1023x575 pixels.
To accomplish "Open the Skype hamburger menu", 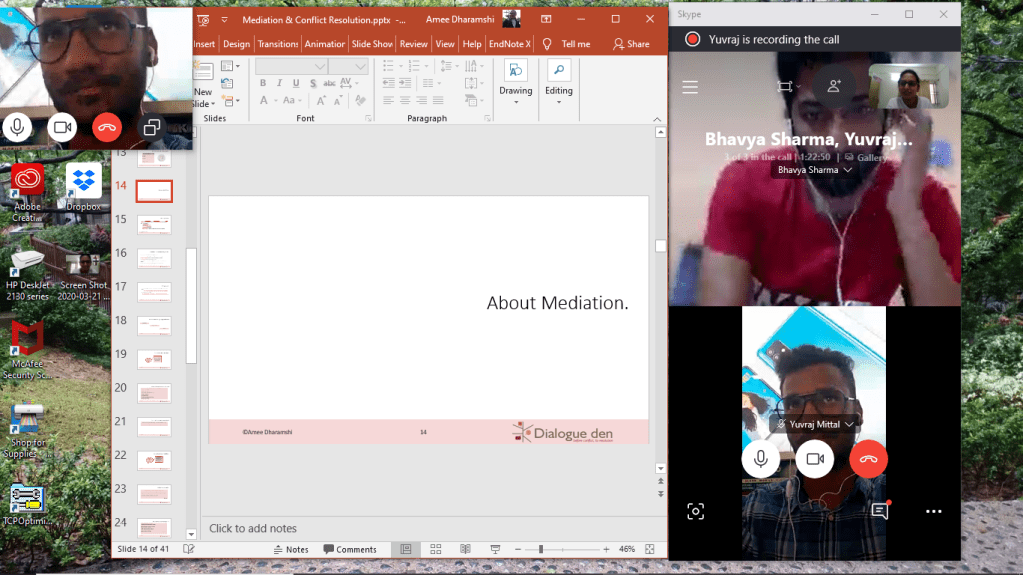I will coord(689,87).
